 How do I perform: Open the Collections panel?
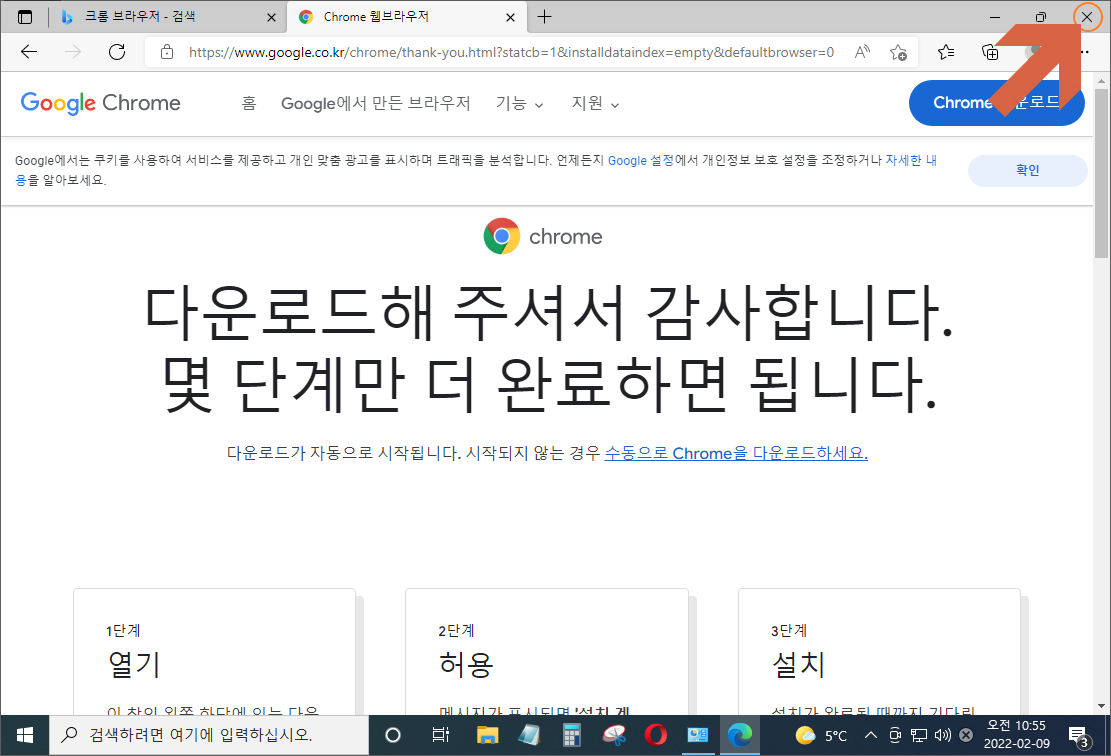990,52
